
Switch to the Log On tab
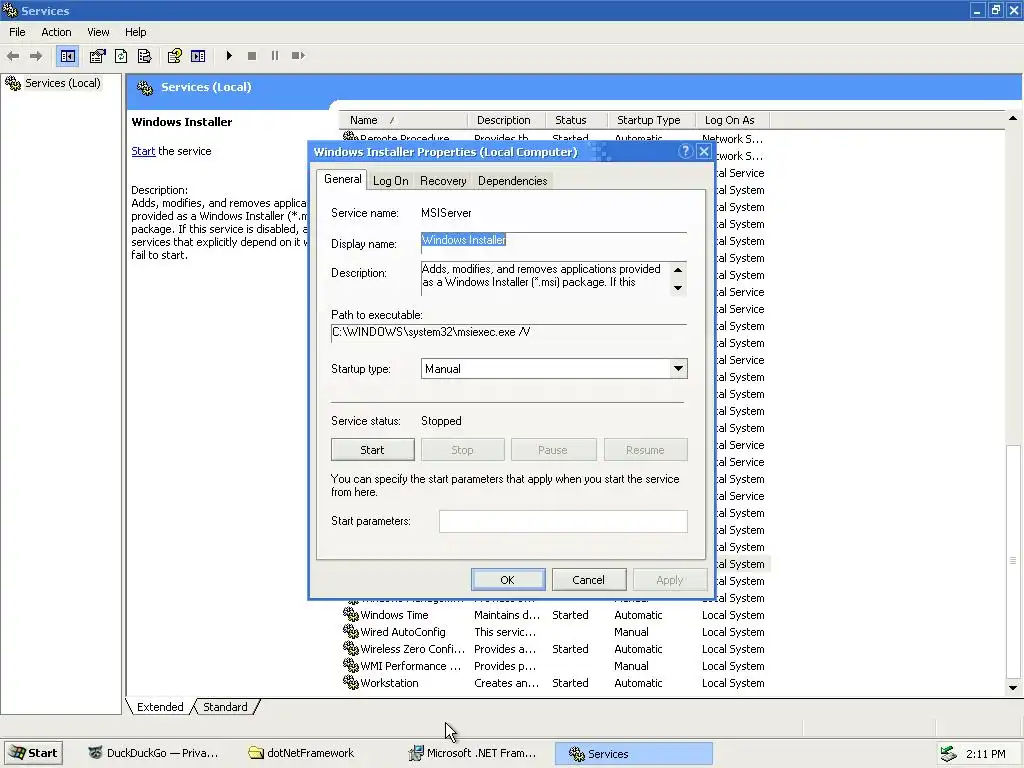tap(391, 181)
